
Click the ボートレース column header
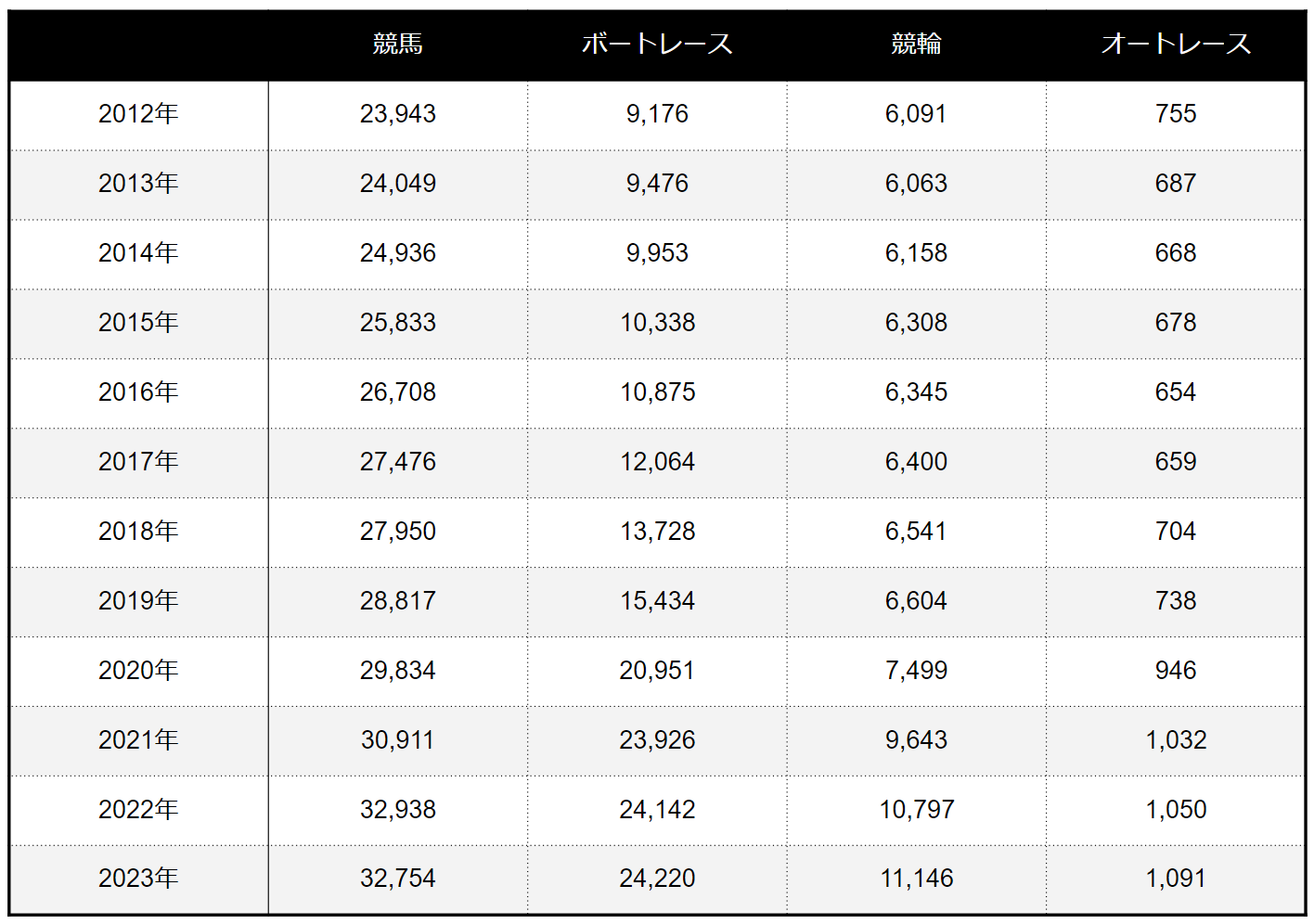click(657, 44)
